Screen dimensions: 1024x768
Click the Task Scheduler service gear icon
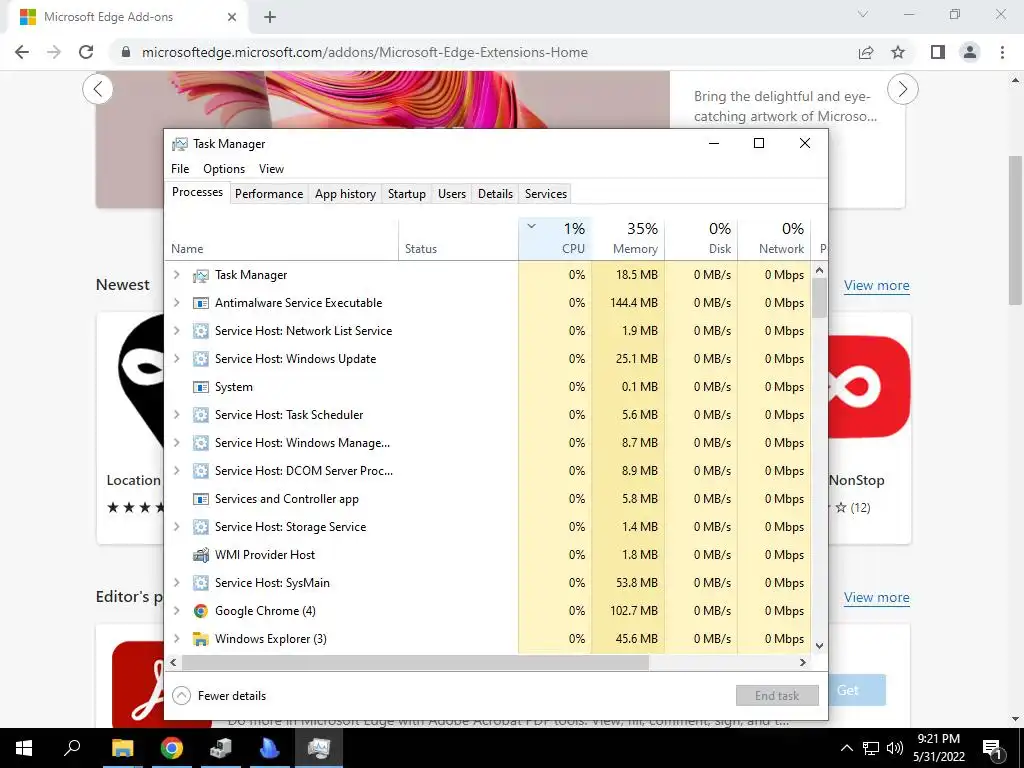pyautogui.click(x=200, y=415)
